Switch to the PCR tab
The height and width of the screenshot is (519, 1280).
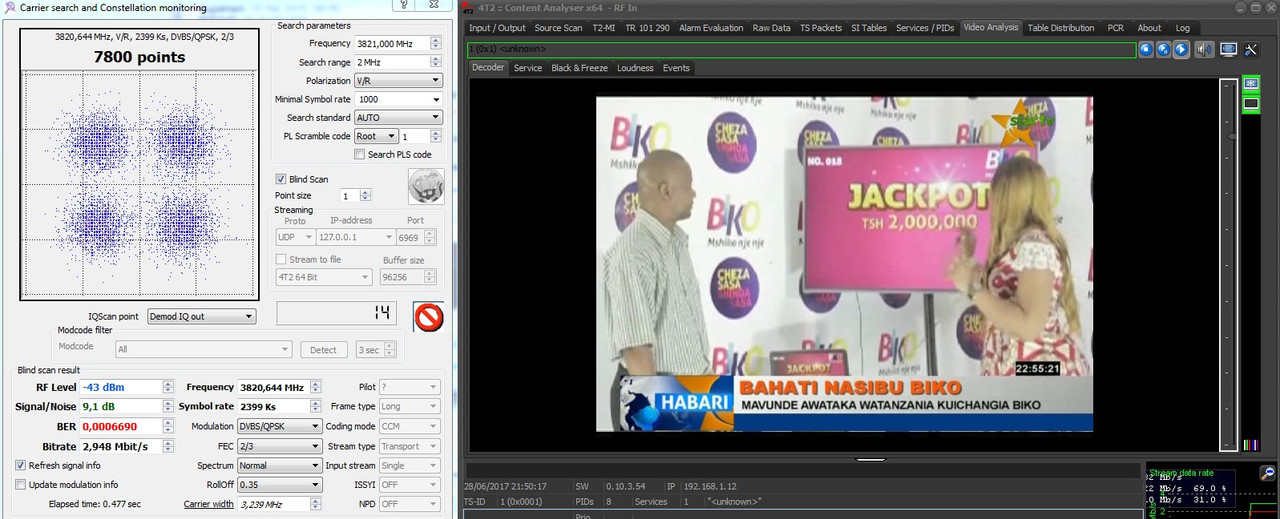pyautogui.click(x=1115, y=28)
